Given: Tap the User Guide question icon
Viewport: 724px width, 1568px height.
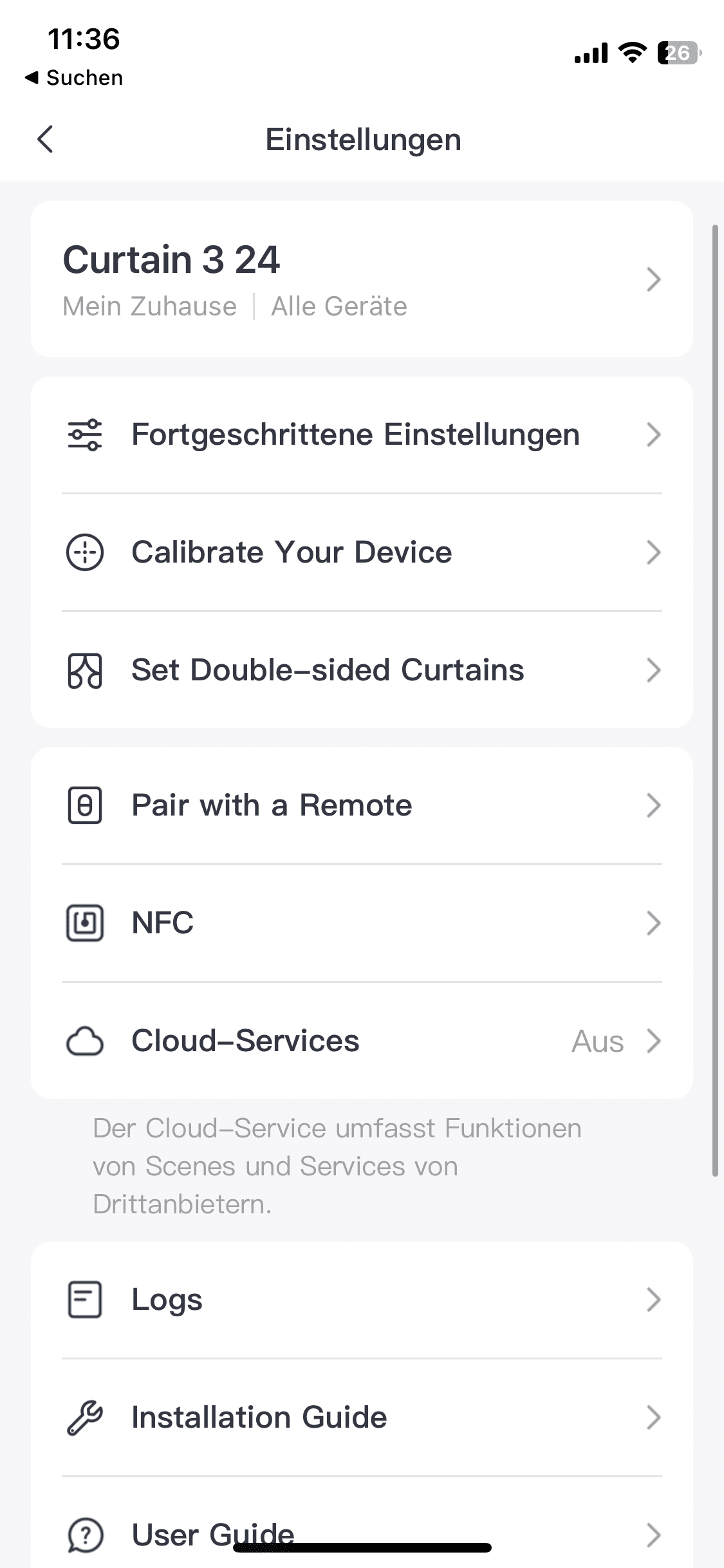Looking at the screenshot, I should pos(85,1535).
